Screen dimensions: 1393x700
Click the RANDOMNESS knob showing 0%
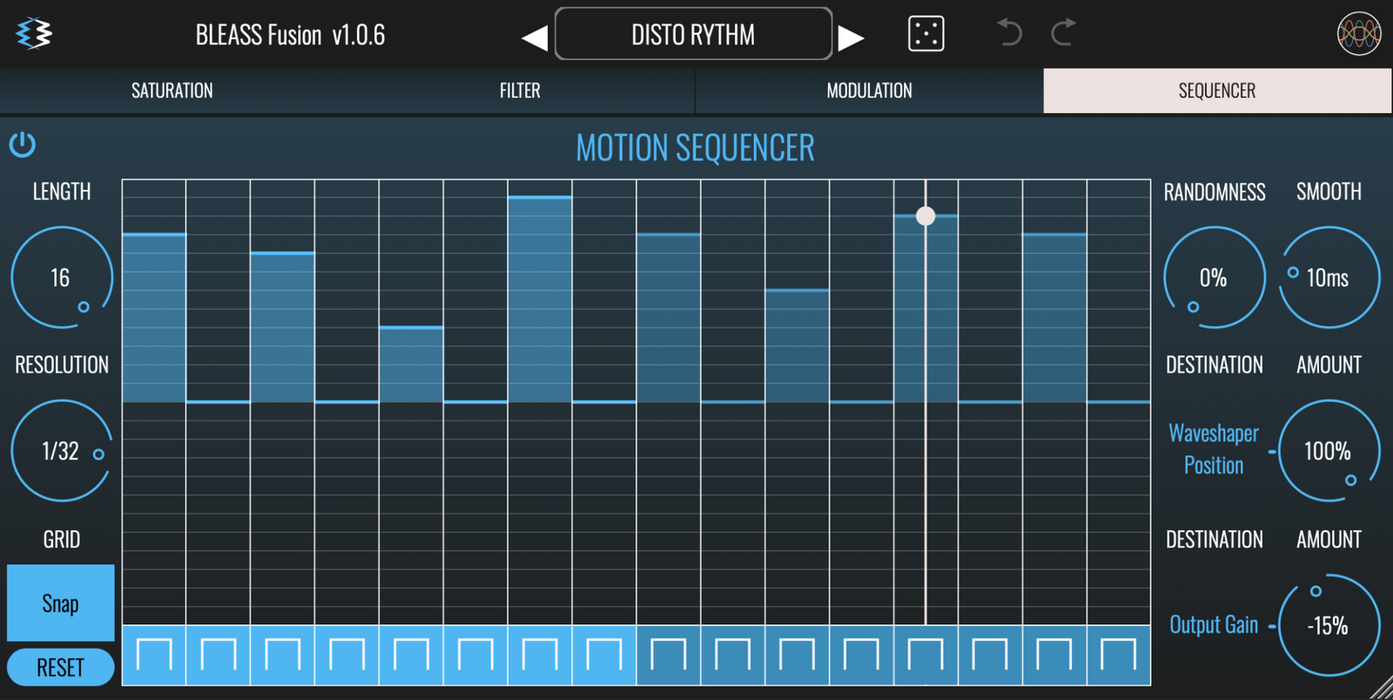click(1213, 278)
